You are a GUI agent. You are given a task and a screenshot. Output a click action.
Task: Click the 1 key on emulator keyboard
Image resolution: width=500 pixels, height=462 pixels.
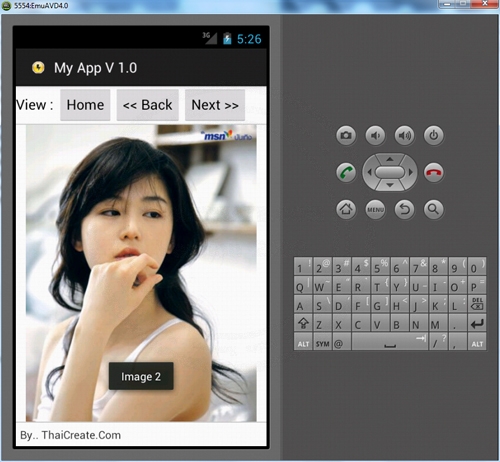303,266
